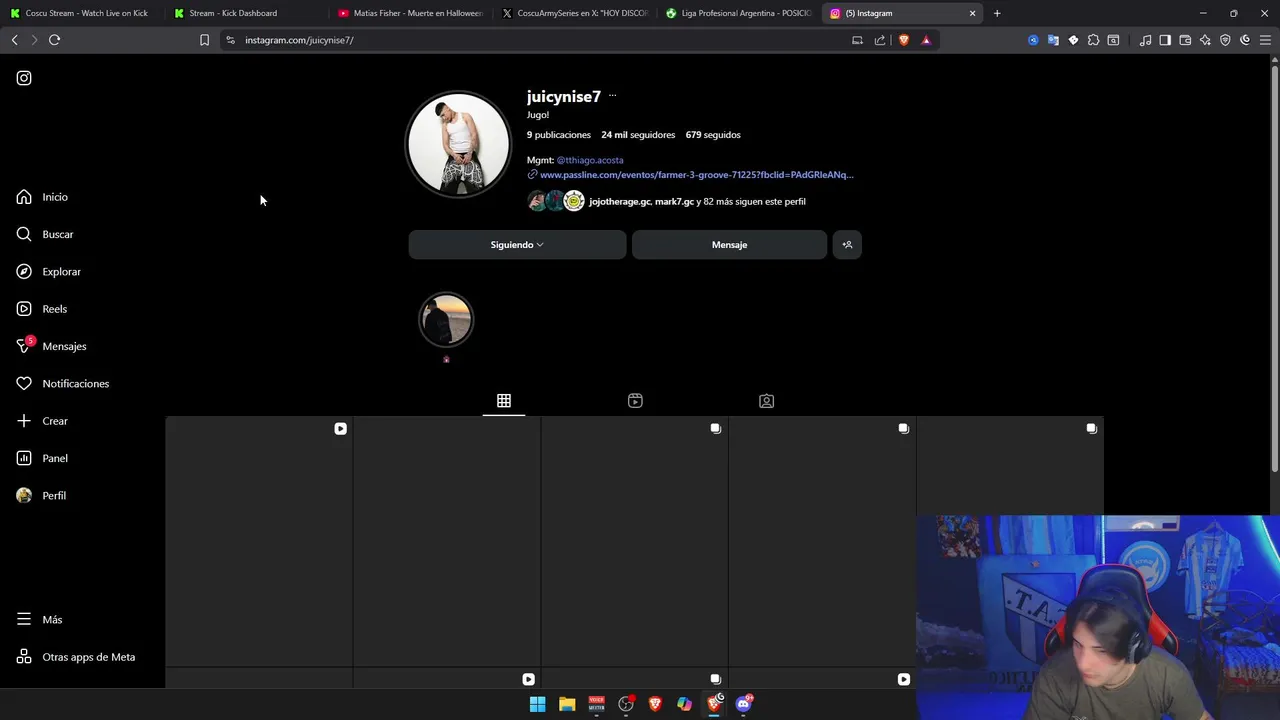Open the translate extension icon
1280x720 pixels.
[1053, 40]
